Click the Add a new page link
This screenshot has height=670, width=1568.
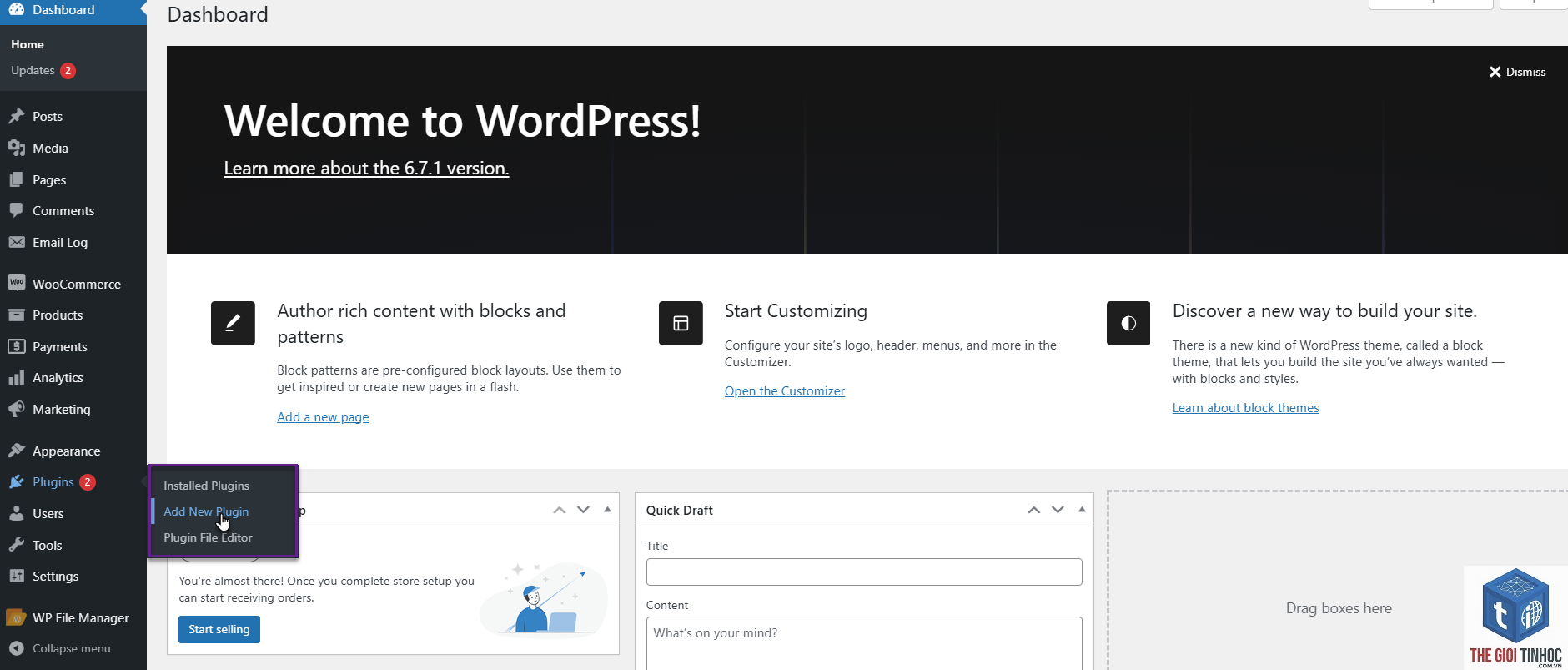(x=323, y=417)
